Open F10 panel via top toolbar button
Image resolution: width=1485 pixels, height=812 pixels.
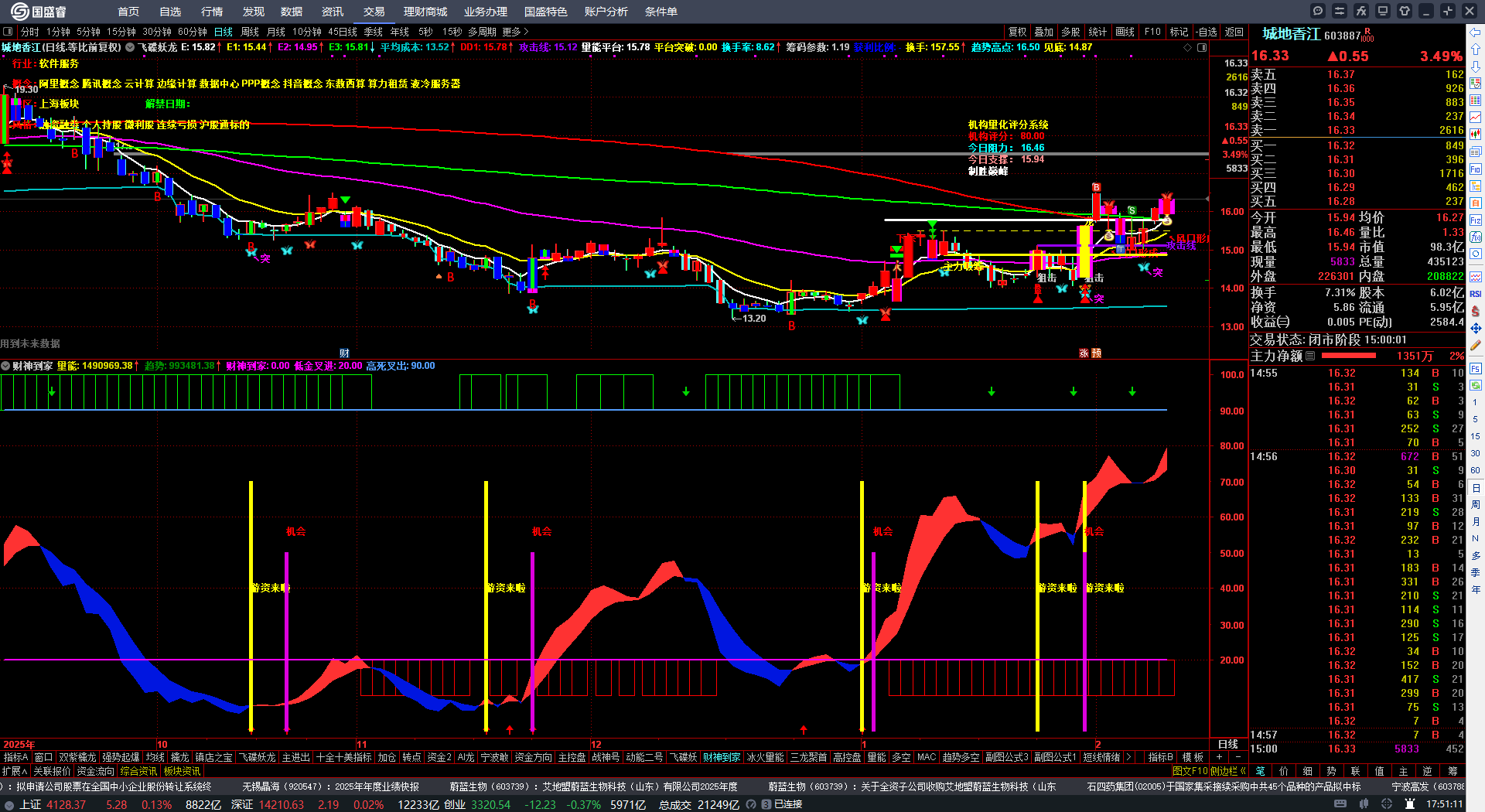point(1152,32)
